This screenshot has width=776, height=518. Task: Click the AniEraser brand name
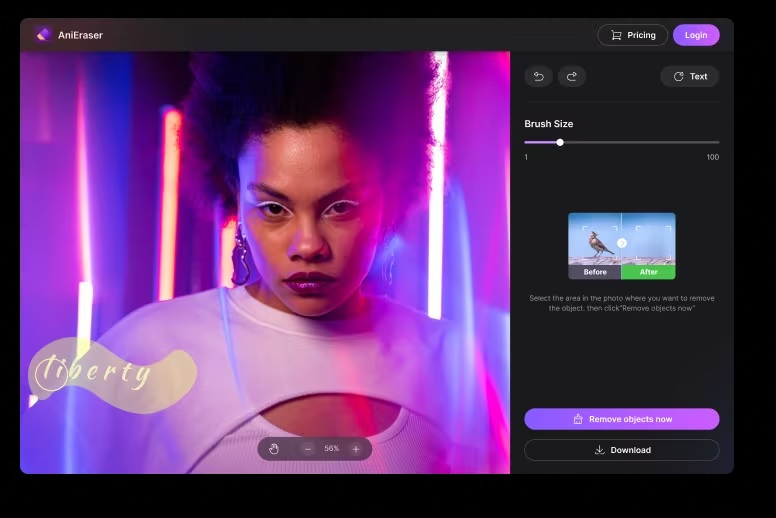[80, 35]
